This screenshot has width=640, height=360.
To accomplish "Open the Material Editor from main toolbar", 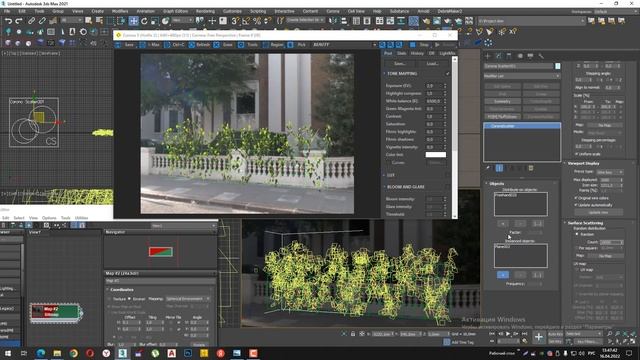I will 413,20.
